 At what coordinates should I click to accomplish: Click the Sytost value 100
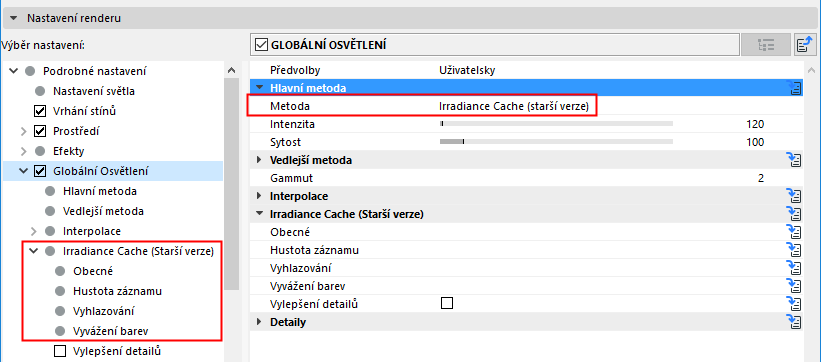pyautogui.click(x=755, y=142)
